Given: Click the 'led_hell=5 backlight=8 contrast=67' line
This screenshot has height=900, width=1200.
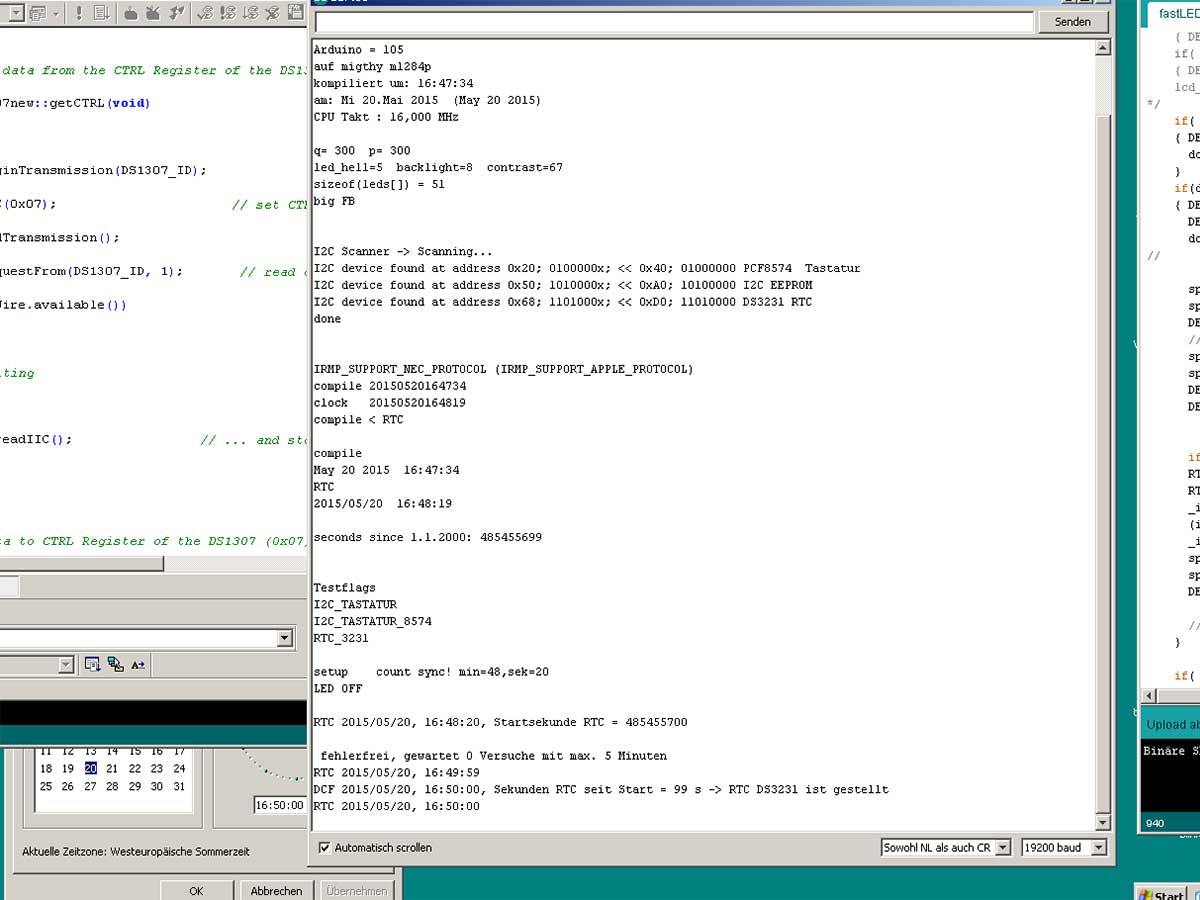Looking at the screenshot, I should tap(438, 167).
